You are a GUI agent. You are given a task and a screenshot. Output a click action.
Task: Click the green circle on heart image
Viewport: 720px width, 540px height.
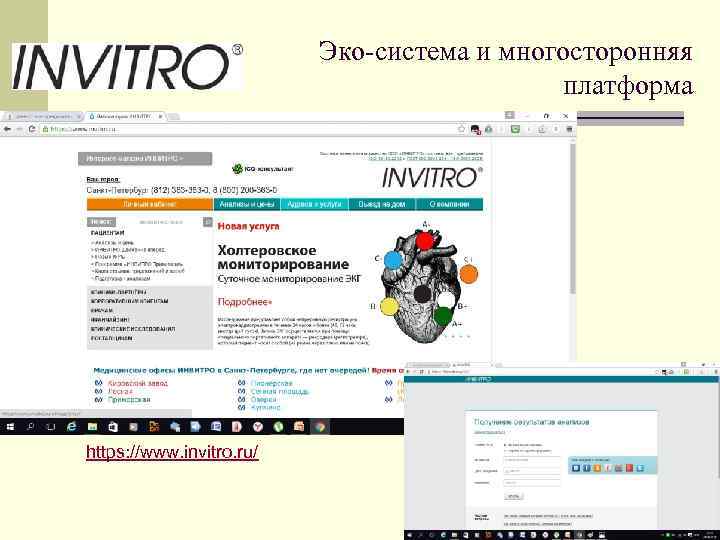(443, 316)
